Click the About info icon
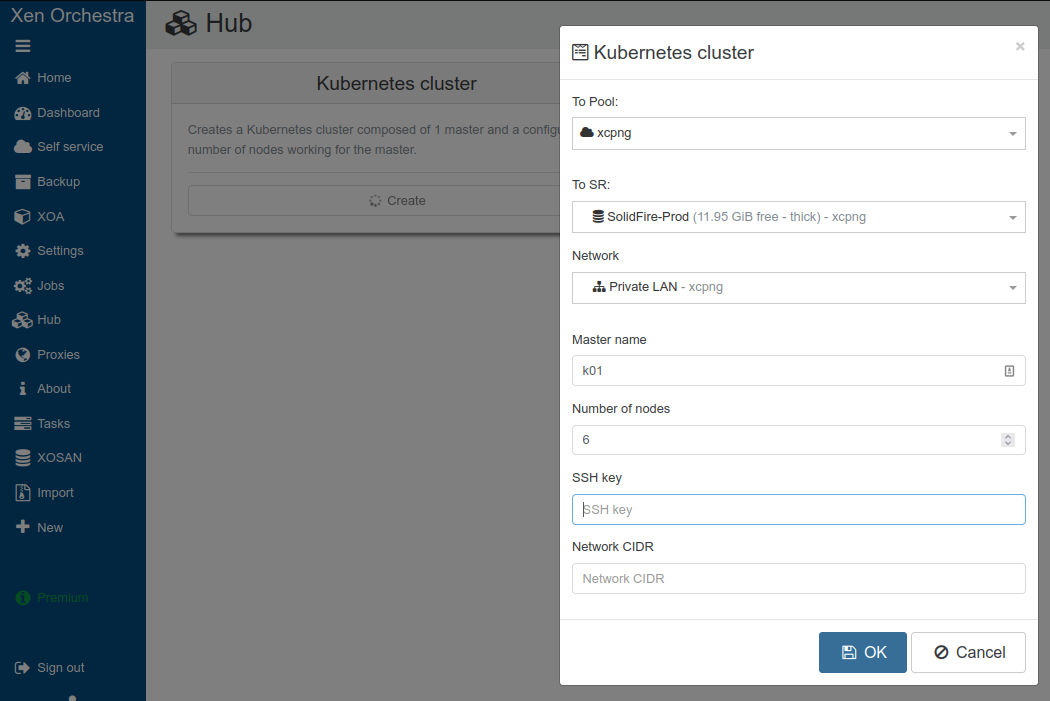This screenshot has height=701, width=1050. click(23, 389)
